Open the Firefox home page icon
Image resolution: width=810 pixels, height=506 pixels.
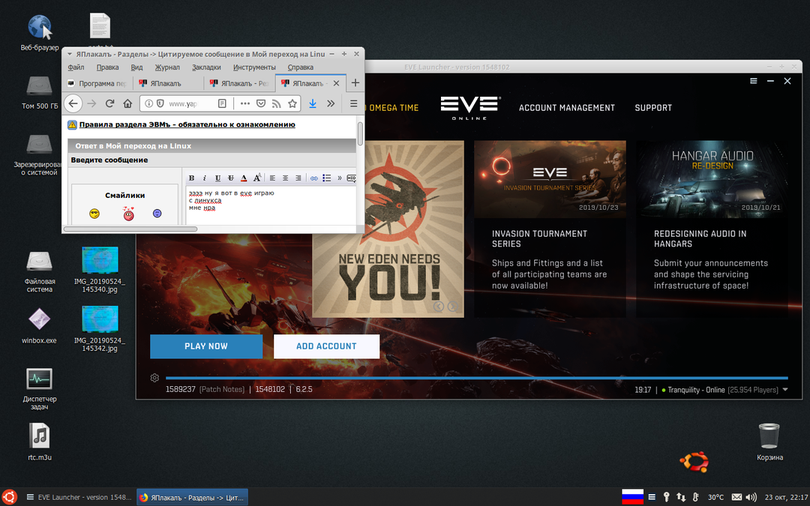[127, 103]
